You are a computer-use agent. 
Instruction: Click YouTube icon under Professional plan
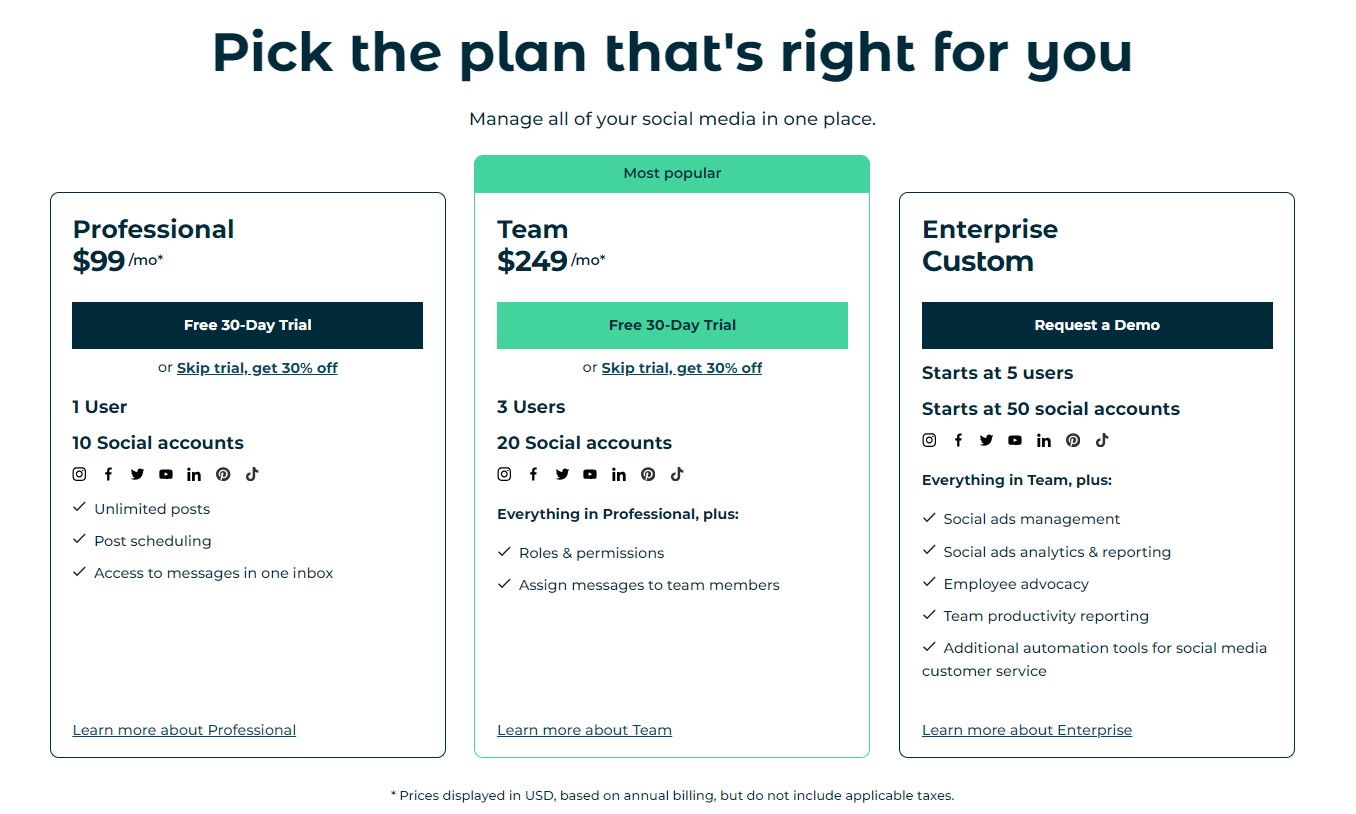pos(166,474)
